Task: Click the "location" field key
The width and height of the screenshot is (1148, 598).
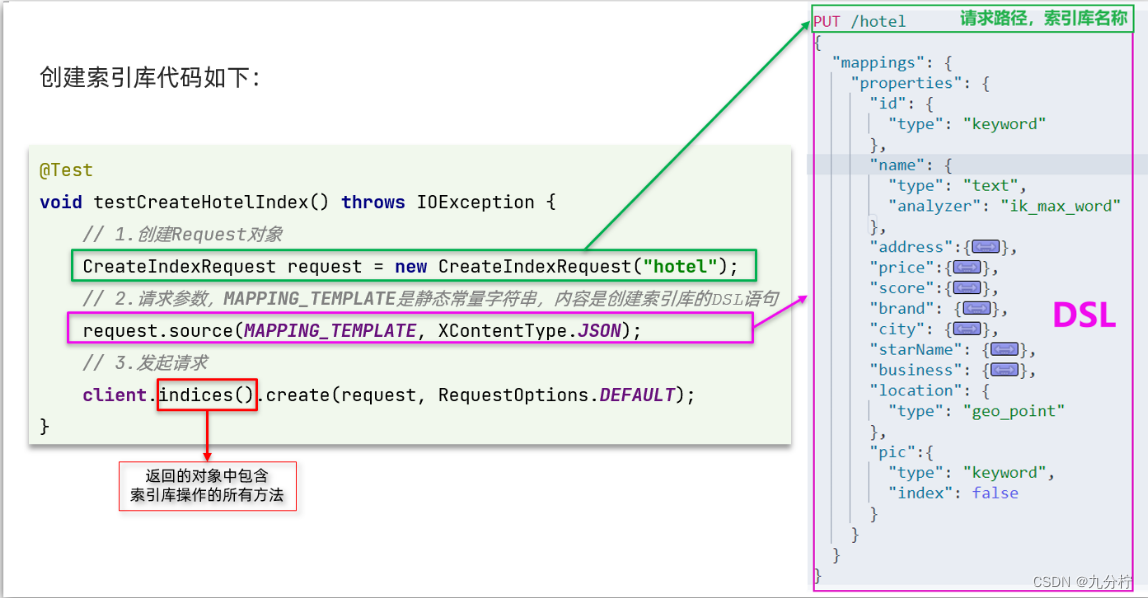Action: pos(915,391)
